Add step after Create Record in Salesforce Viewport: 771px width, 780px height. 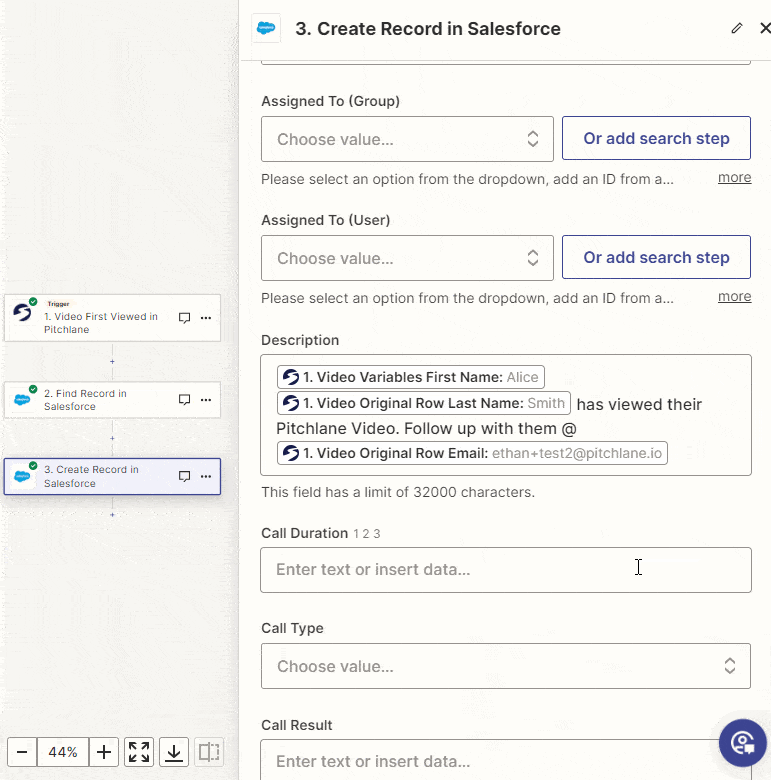coord(112,515)
